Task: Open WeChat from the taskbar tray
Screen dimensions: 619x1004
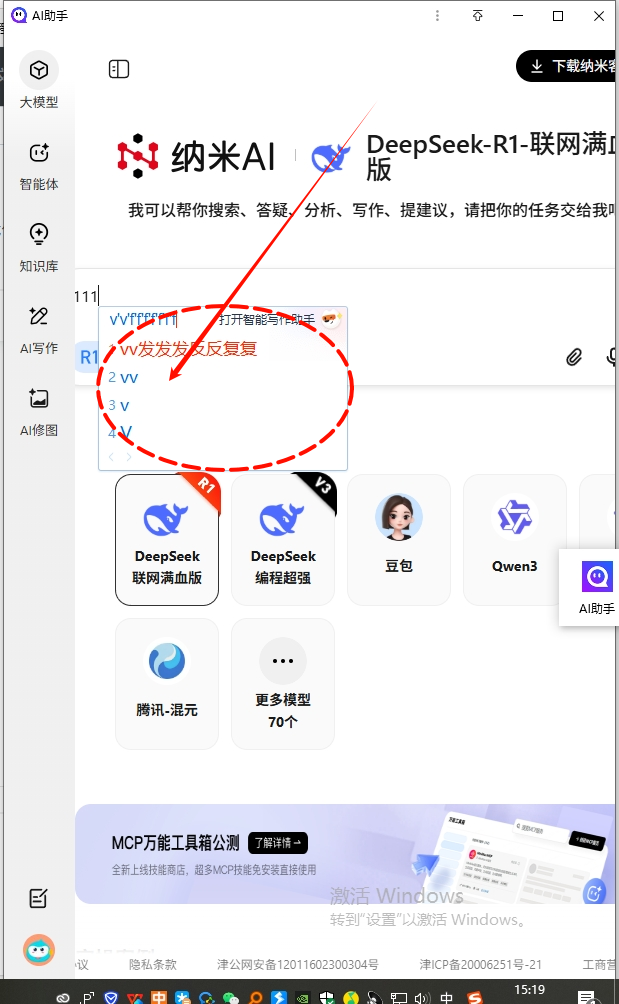Action: (x=230, y=997)
